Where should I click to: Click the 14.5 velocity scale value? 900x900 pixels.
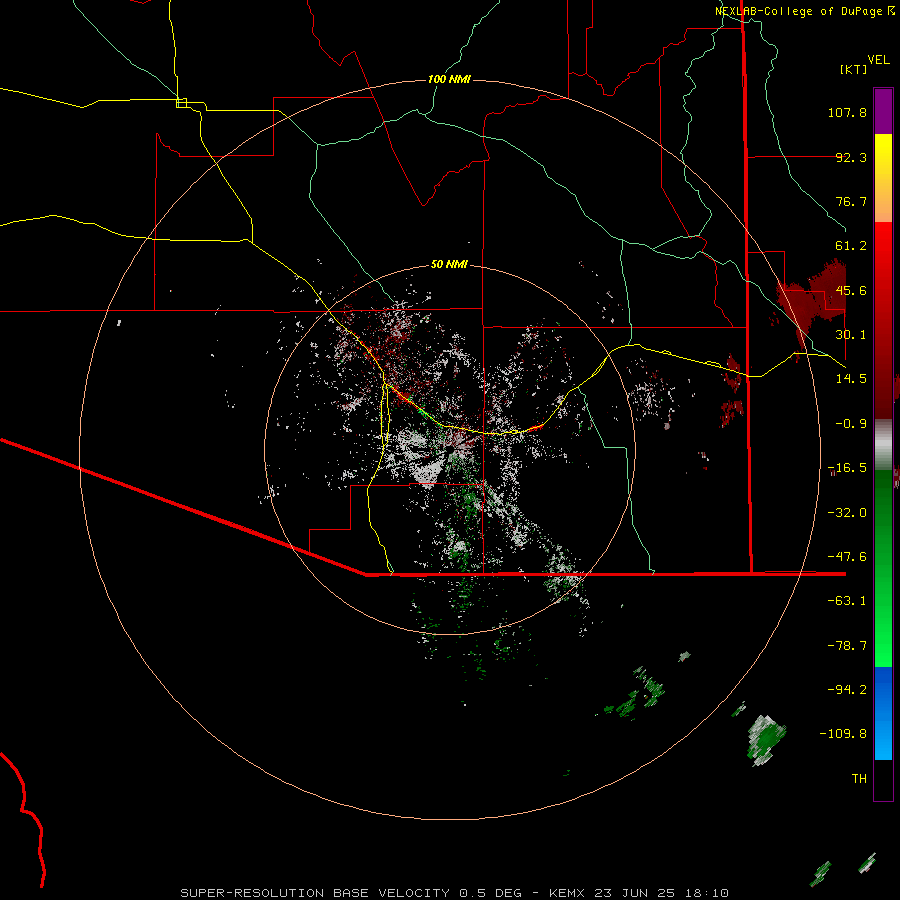(851, 379)
